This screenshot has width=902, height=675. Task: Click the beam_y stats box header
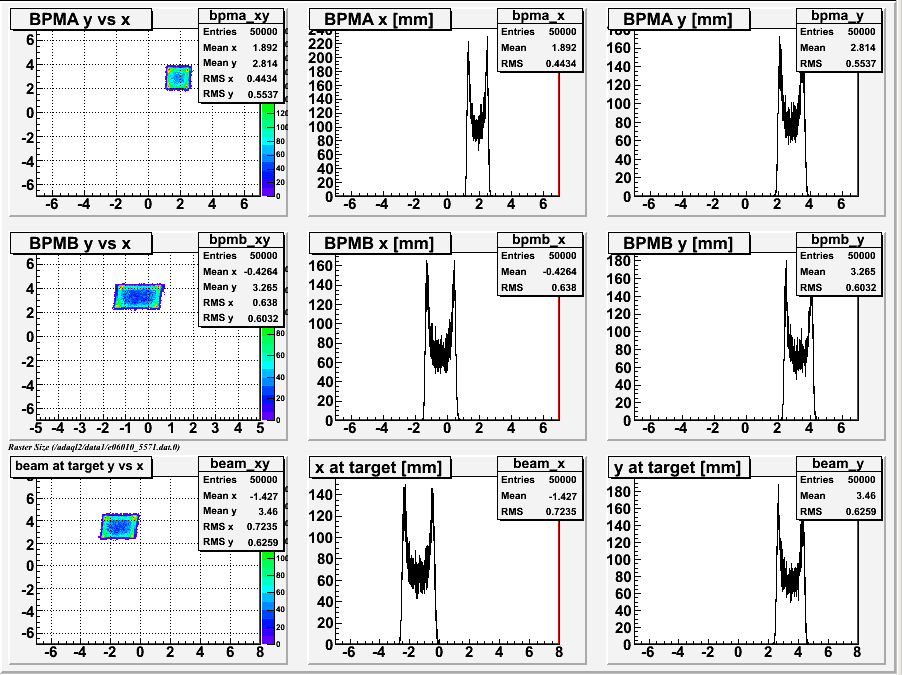(x=839, y=464)
